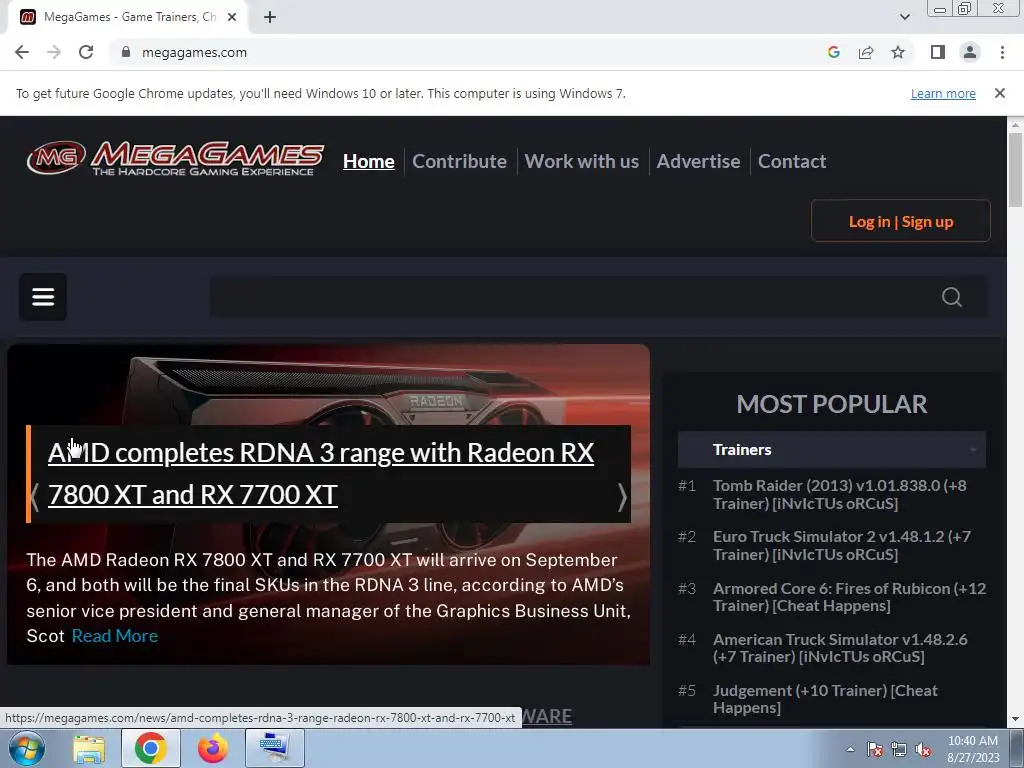This screenshot has height=768, width=1024.
Task: Click the network tray icon
Action: (899, 750)
